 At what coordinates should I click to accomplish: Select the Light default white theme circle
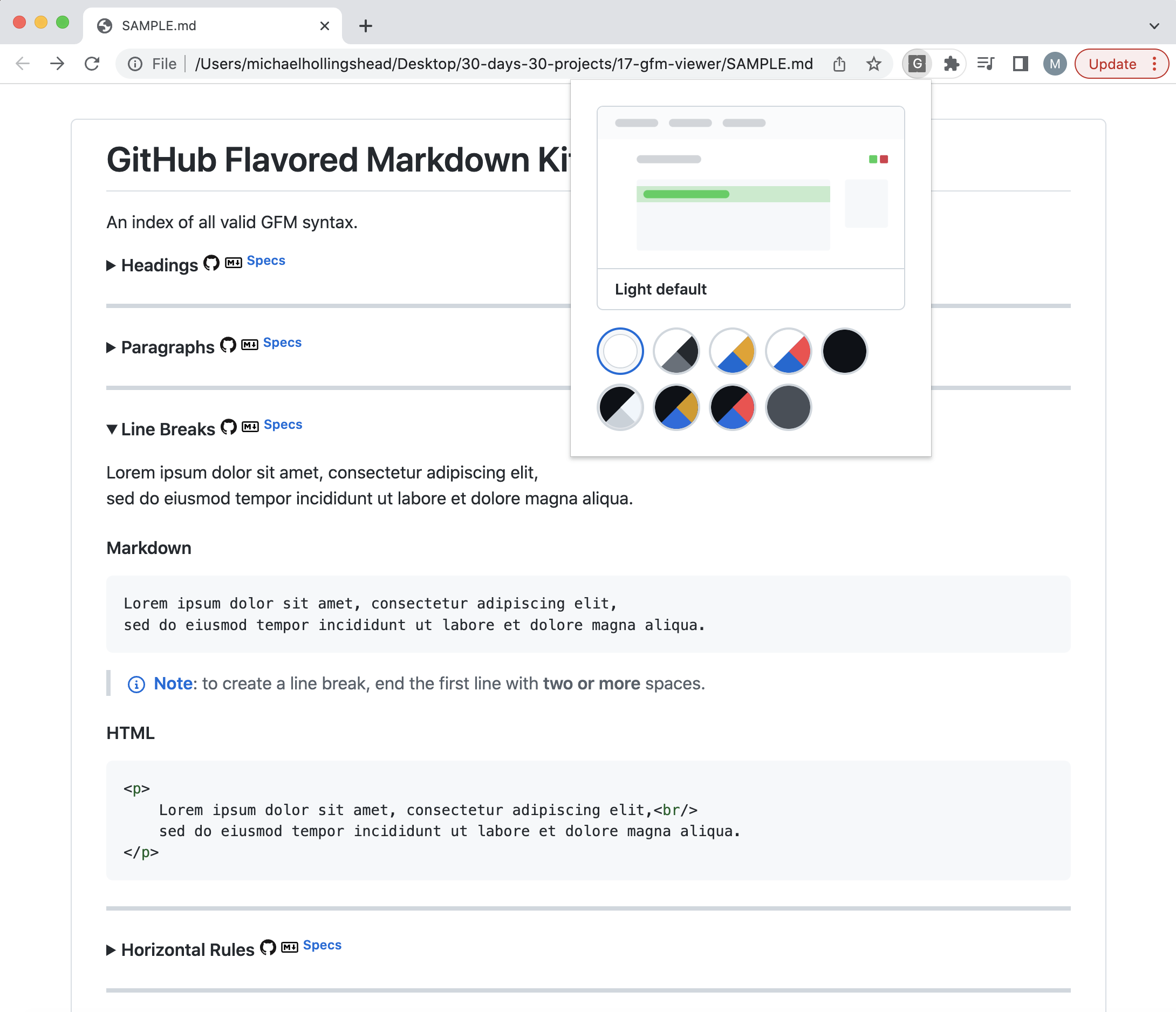pos(620,351)
